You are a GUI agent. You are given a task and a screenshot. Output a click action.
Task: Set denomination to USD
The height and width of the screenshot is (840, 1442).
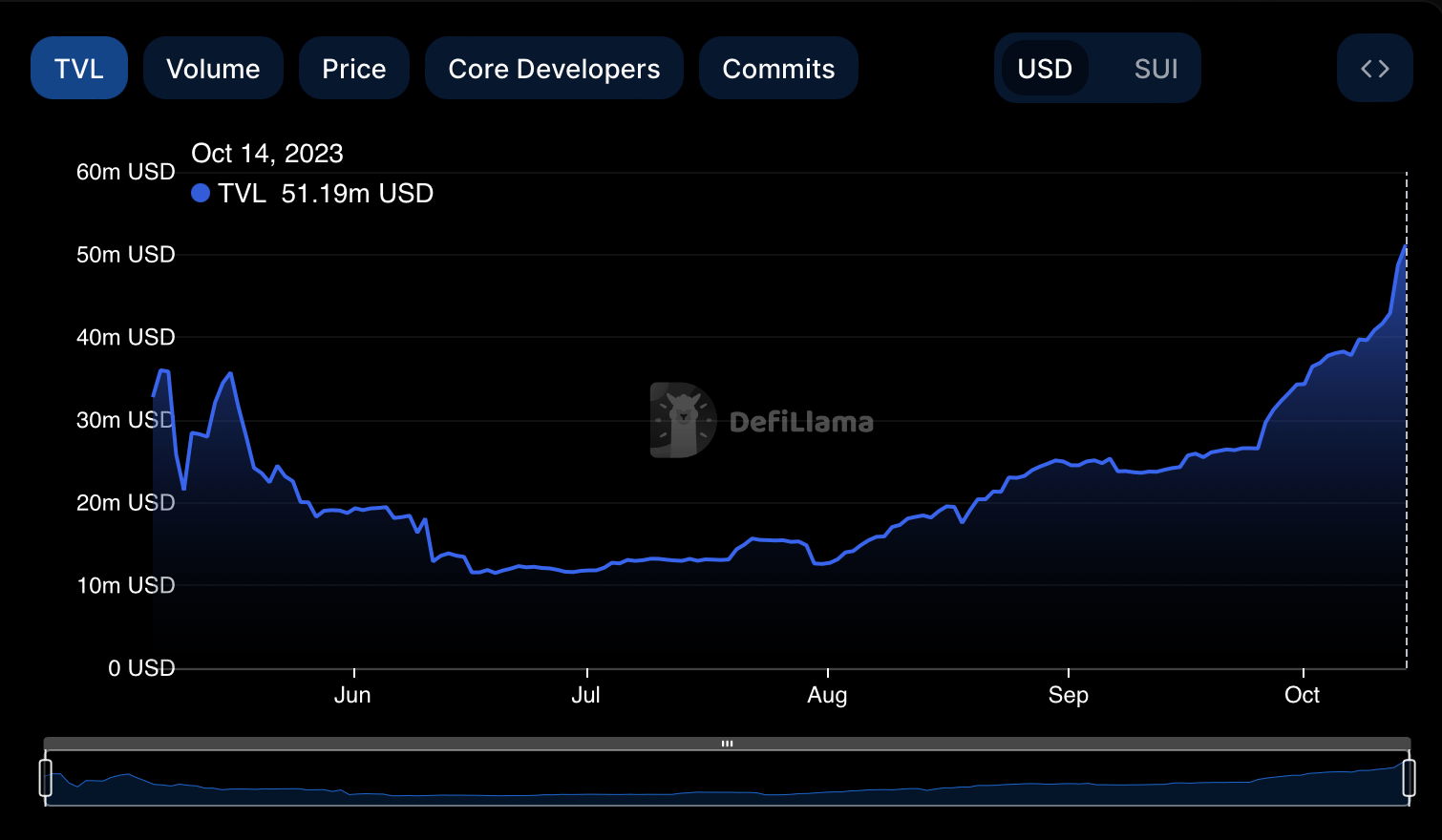point(1045,68)
